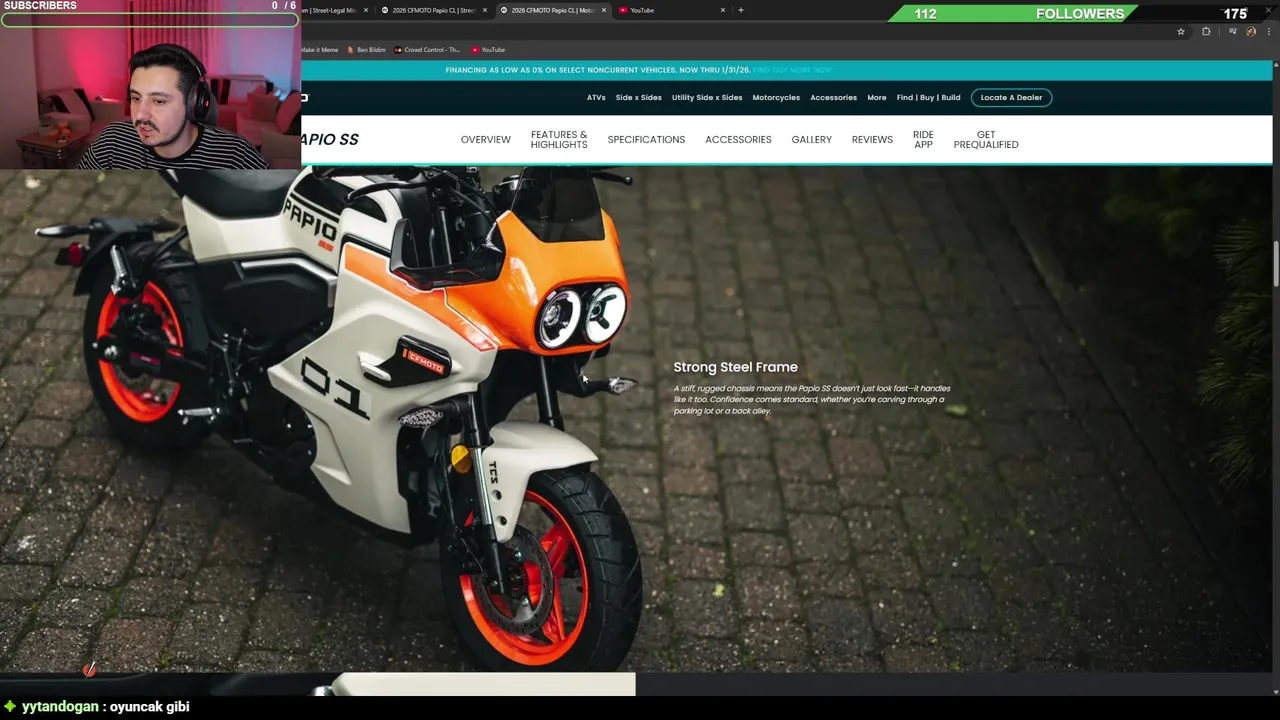Viewport: 1280px width, 720px height.
Task: Go to the Reviews section
Action: (x=872, y=139)
